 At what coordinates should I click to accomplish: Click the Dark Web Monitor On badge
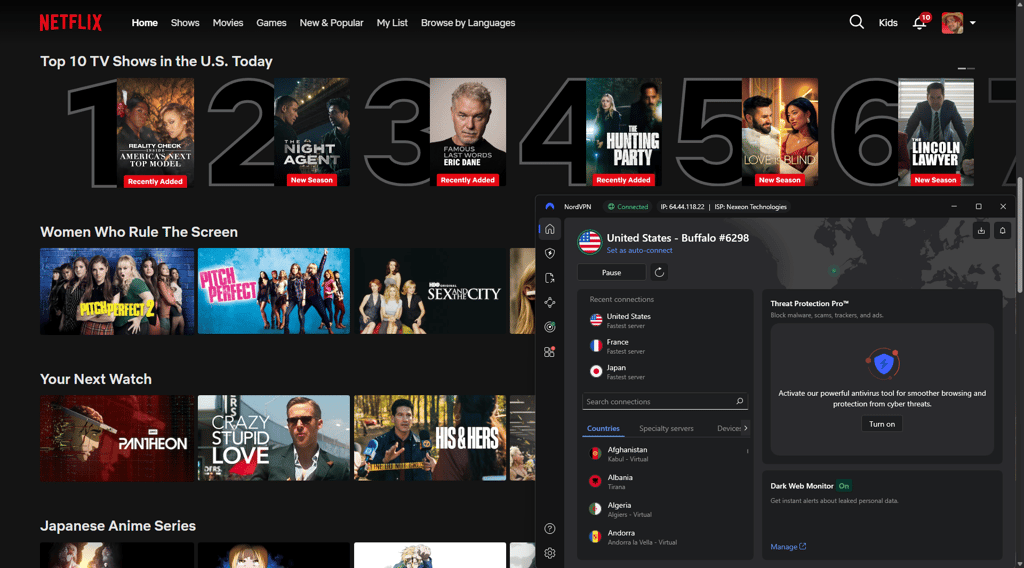pos(844,486)
